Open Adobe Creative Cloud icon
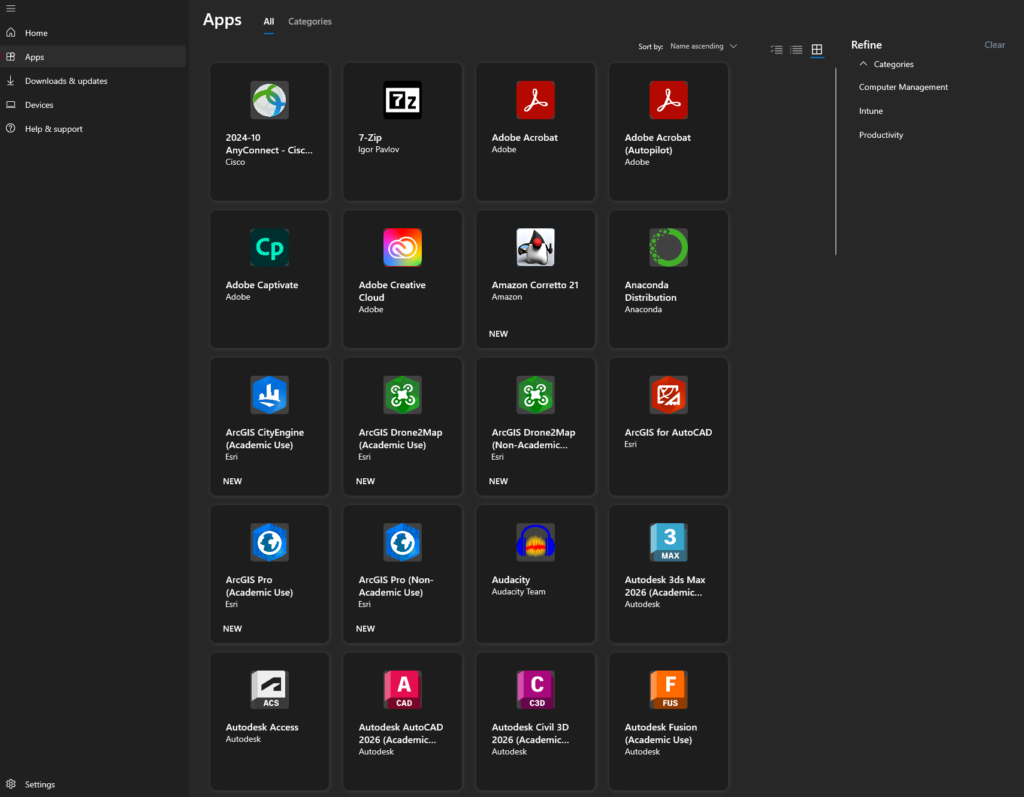This screenshot has width=1024, height=797. (402, 248)
